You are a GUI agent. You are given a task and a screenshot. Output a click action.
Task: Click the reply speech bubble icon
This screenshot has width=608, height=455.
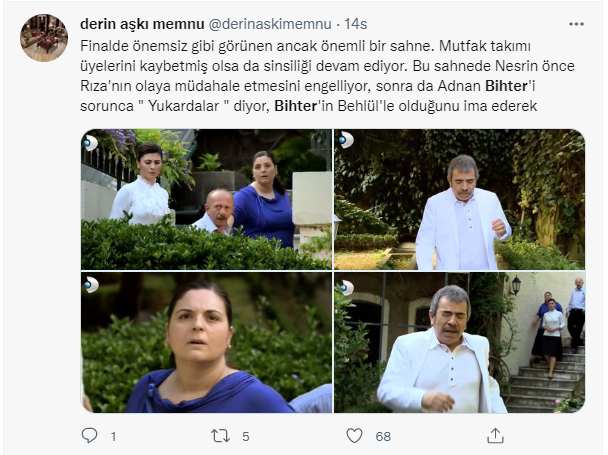[89, 436]
